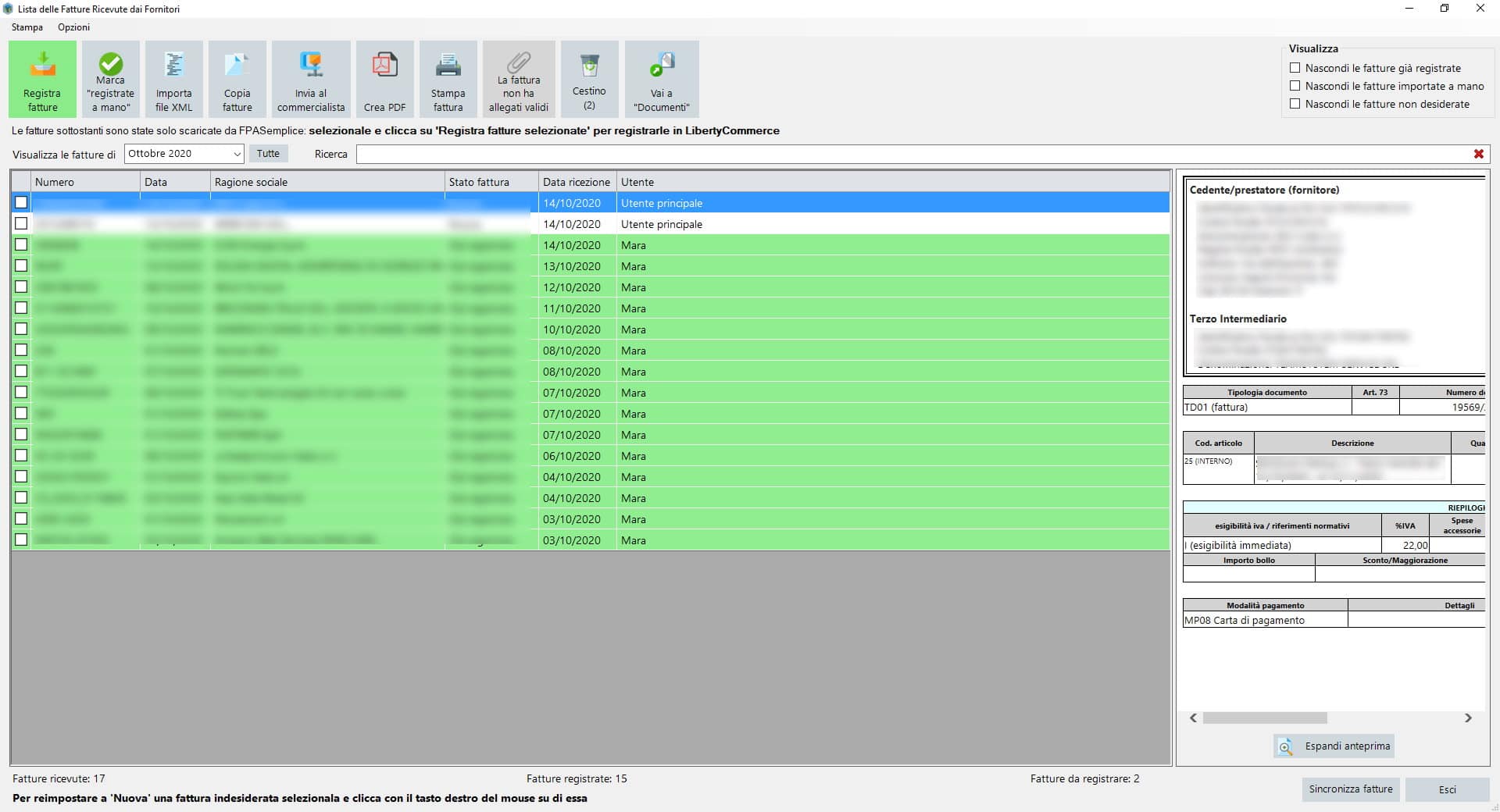Click the Fatture ricevute: 17 status text
This screenshot has width=1500, height=812.
(x=59, y=778)
